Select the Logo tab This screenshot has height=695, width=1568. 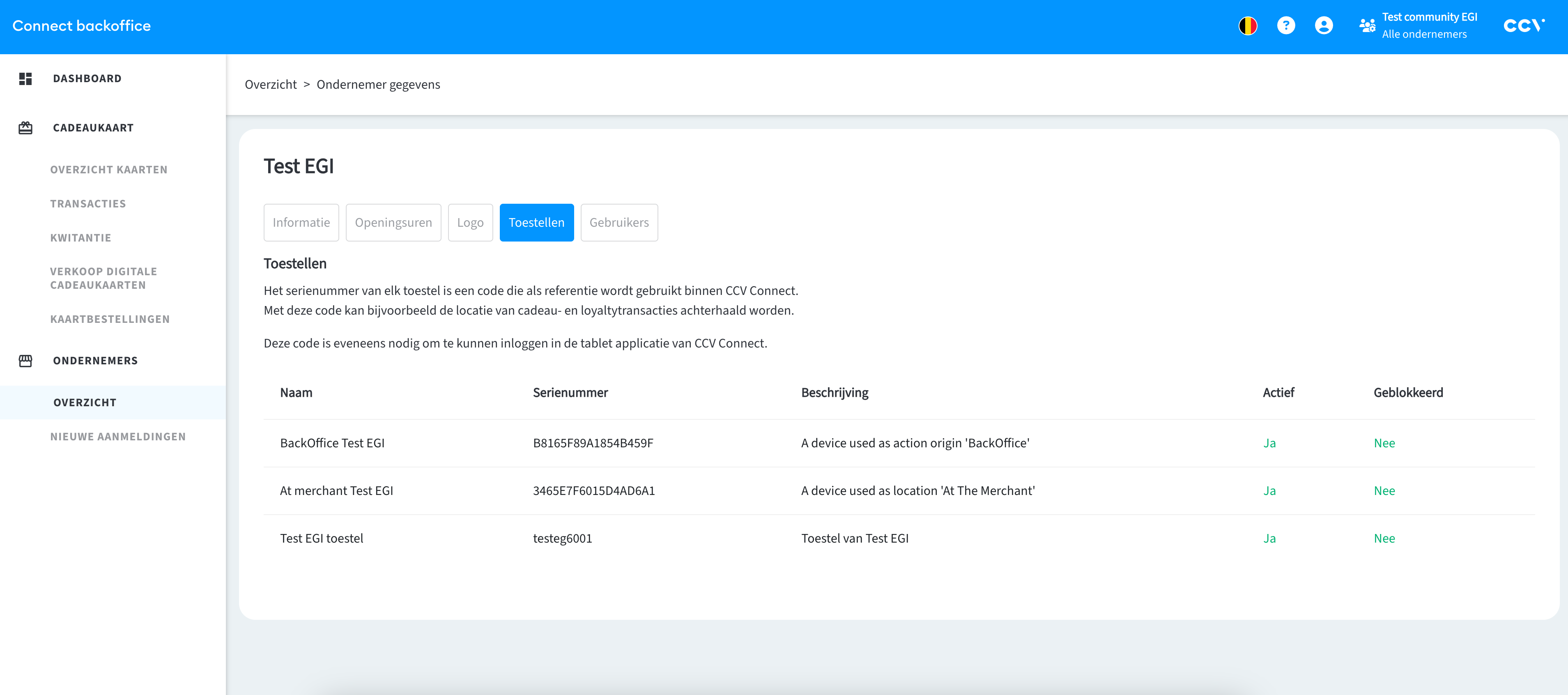coord(470,223)
